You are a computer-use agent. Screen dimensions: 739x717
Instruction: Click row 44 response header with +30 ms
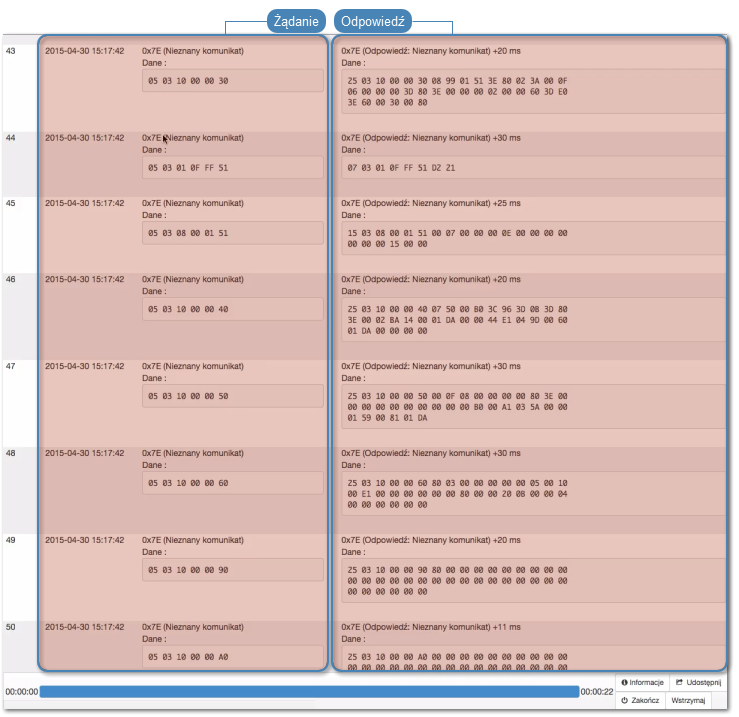431,138
